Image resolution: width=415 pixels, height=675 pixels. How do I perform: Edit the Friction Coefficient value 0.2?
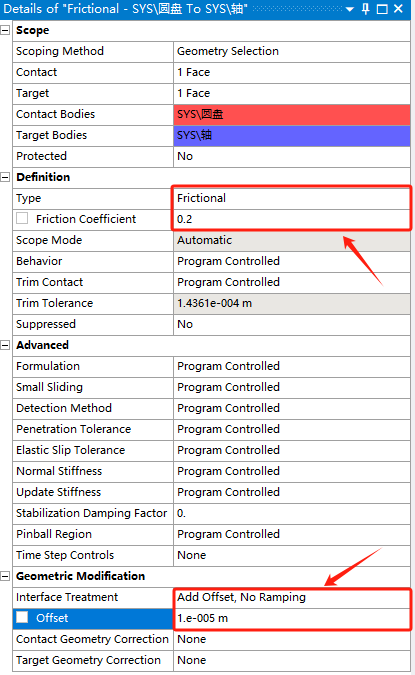291,219
